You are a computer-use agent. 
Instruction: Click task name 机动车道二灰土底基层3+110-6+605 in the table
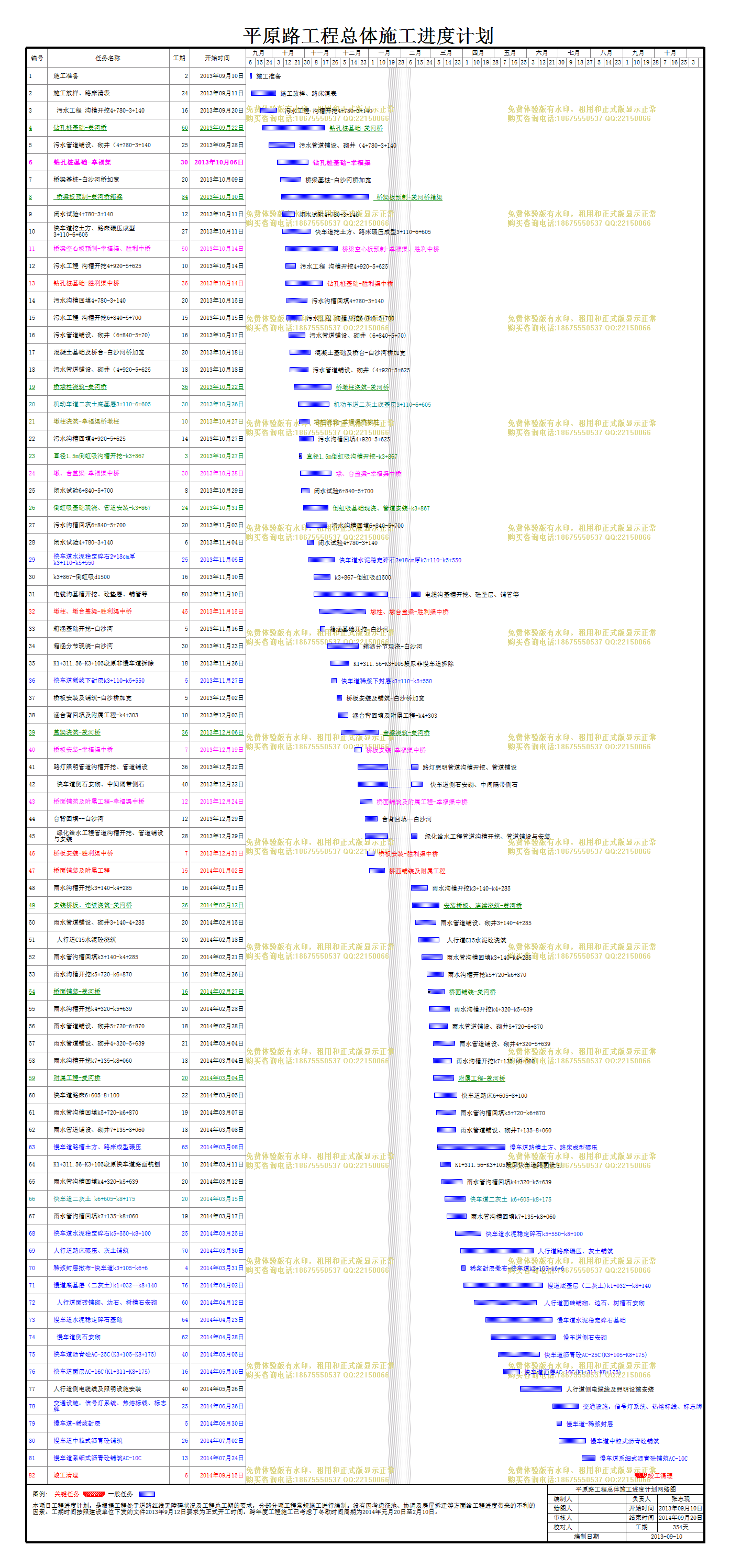pyautogui.click(x=102, y=404)
